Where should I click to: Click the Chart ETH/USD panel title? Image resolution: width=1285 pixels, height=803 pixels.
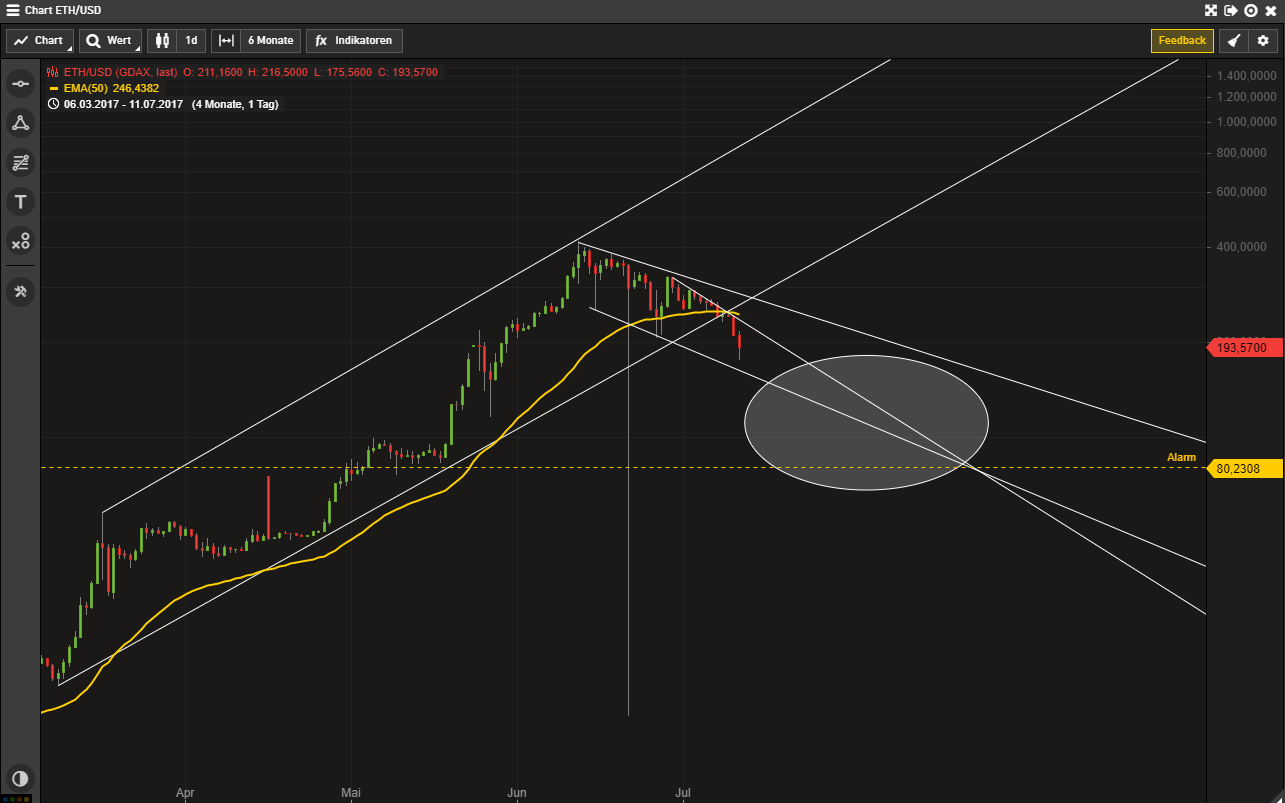[x=61, y=10]
